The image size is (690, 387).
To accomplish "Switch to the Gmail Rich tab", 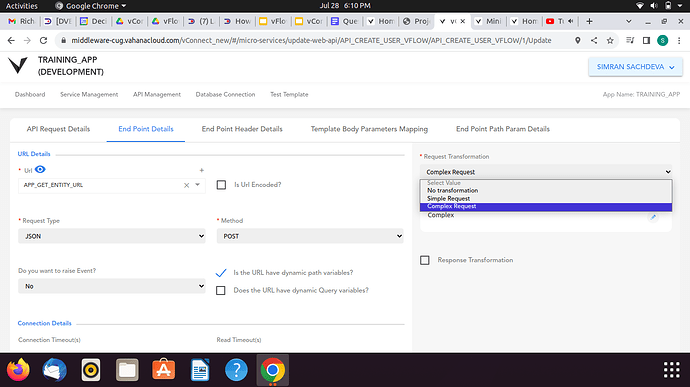I will 22,21.
